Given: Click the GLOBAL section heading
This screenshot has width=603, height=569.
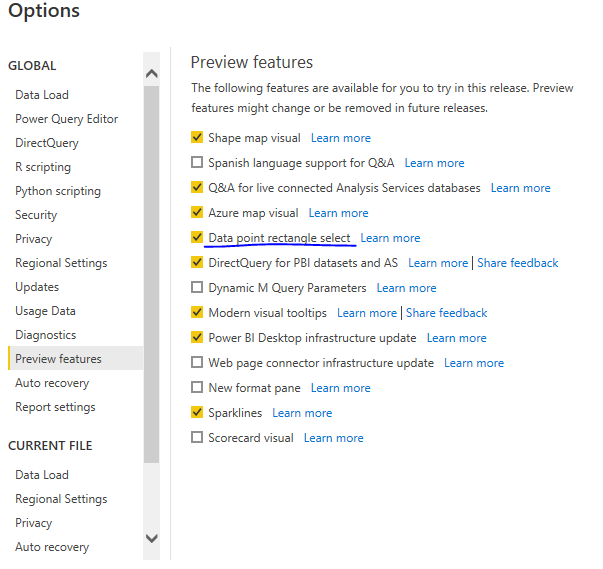Looking at the screenshot, I should 32,66.
